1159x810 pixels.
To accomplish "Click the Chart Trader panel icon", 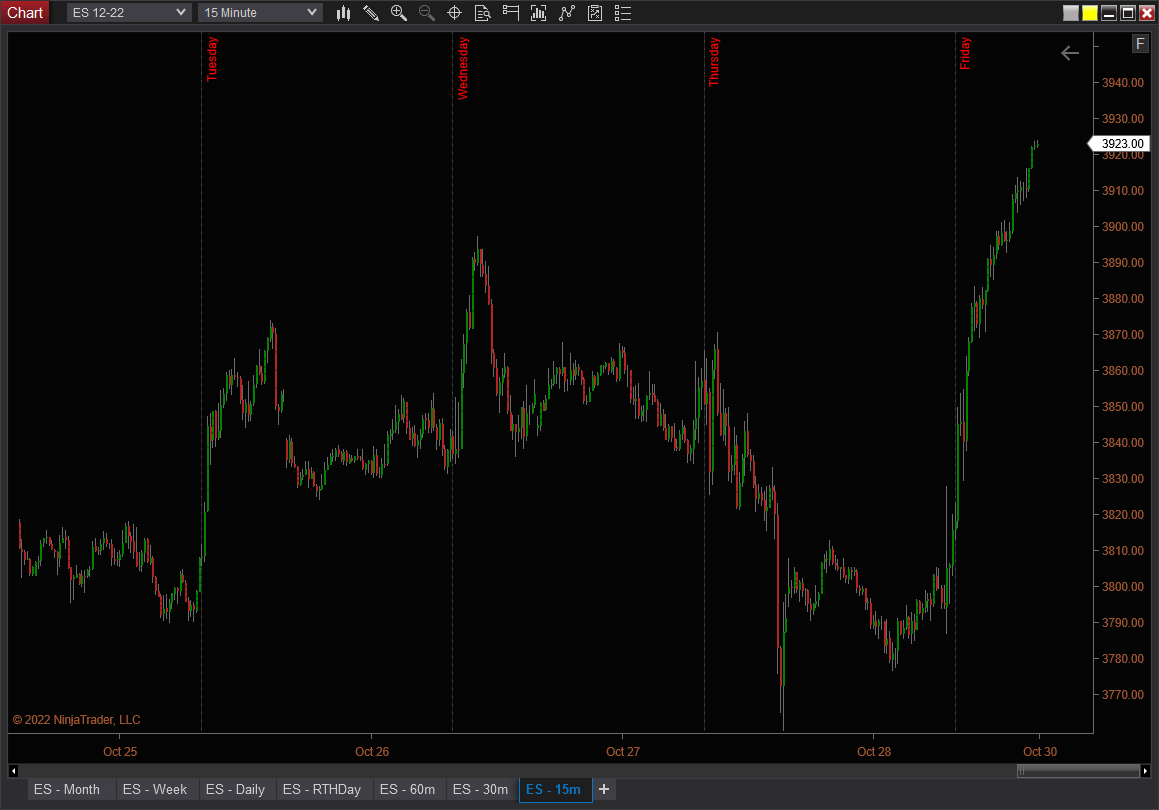I will 510,13.
